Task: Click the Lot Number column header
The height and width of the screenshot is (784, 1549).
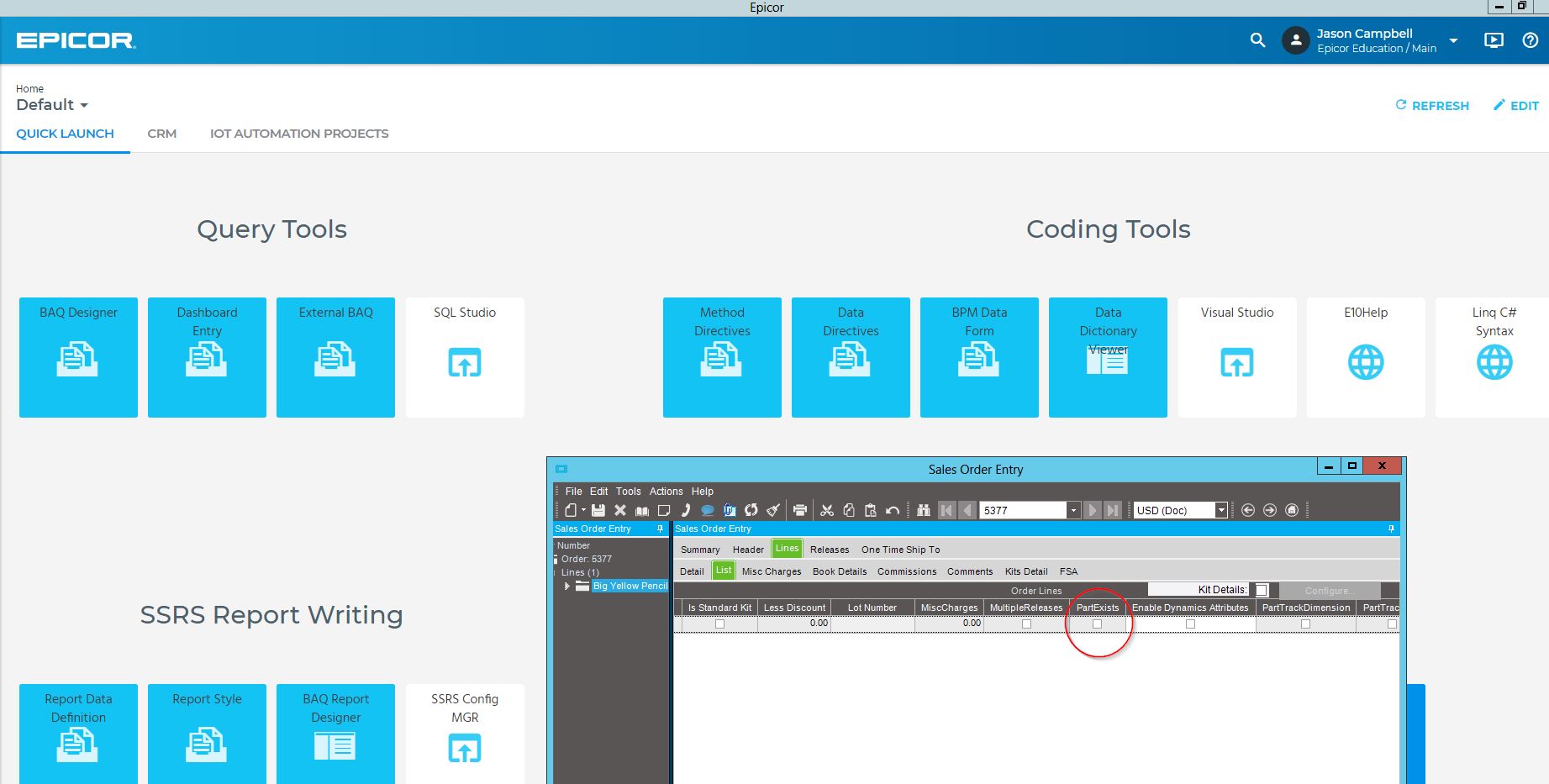Action: [x=872, y=608]
